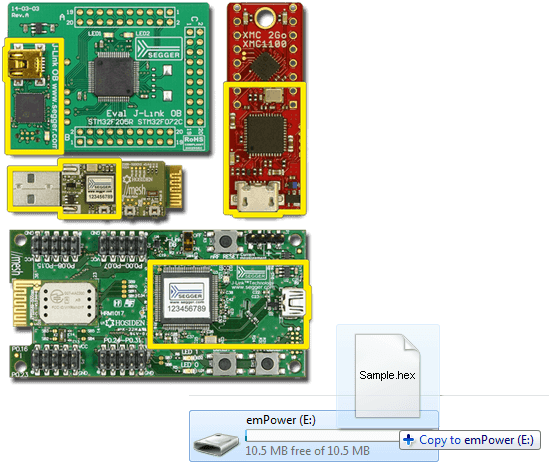Click the Sample.hex file icon
The height and width of the screenshot is (467, 549).
click(387, 375)
